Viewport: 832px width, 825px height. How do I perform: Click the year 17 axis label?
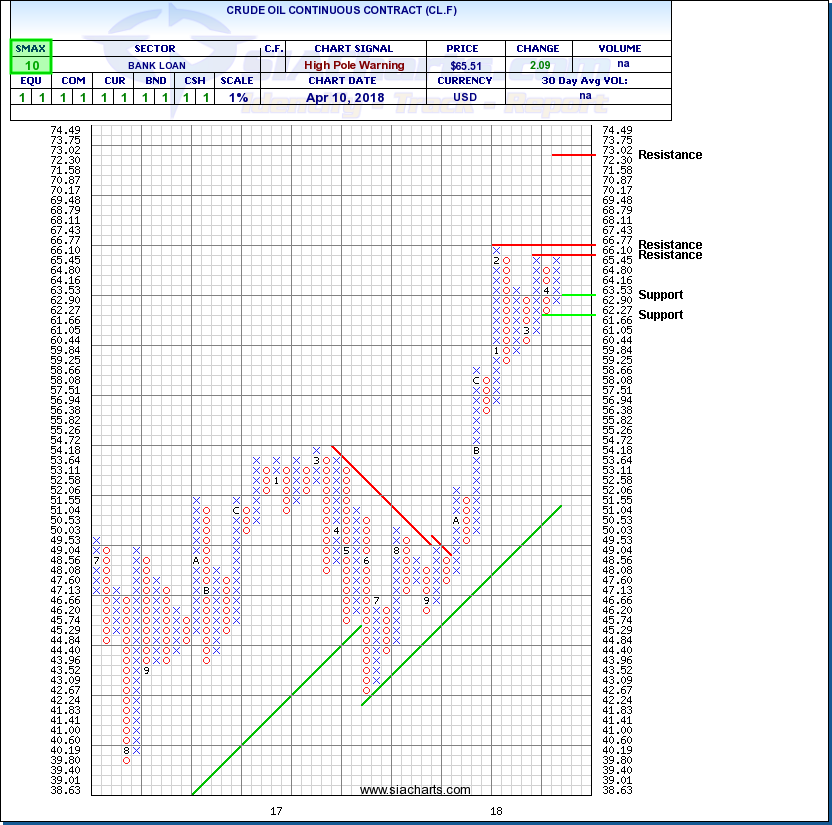pos(277,810)
